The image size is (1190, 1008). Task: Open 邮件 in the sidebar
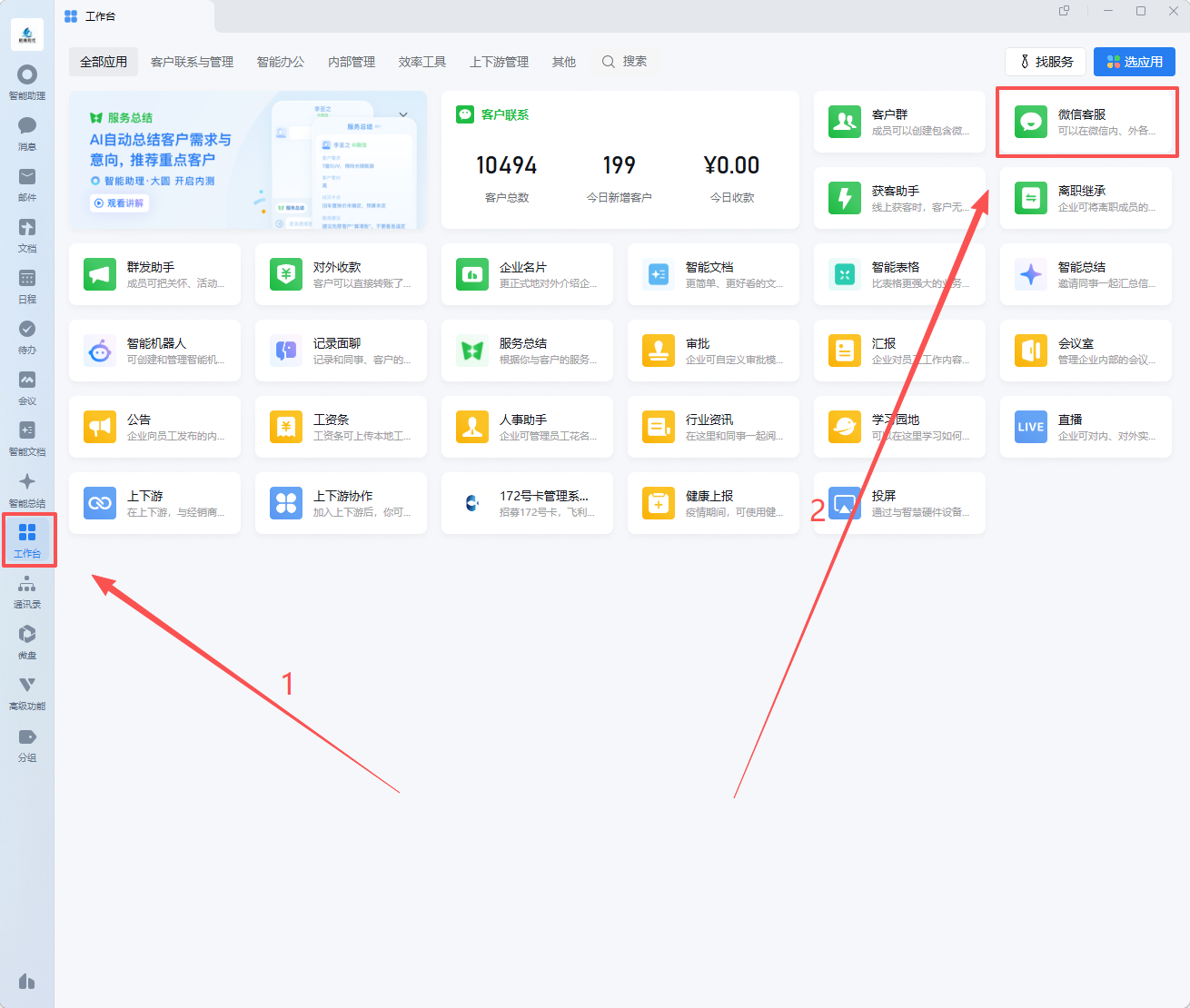click(x=27, y=183)
